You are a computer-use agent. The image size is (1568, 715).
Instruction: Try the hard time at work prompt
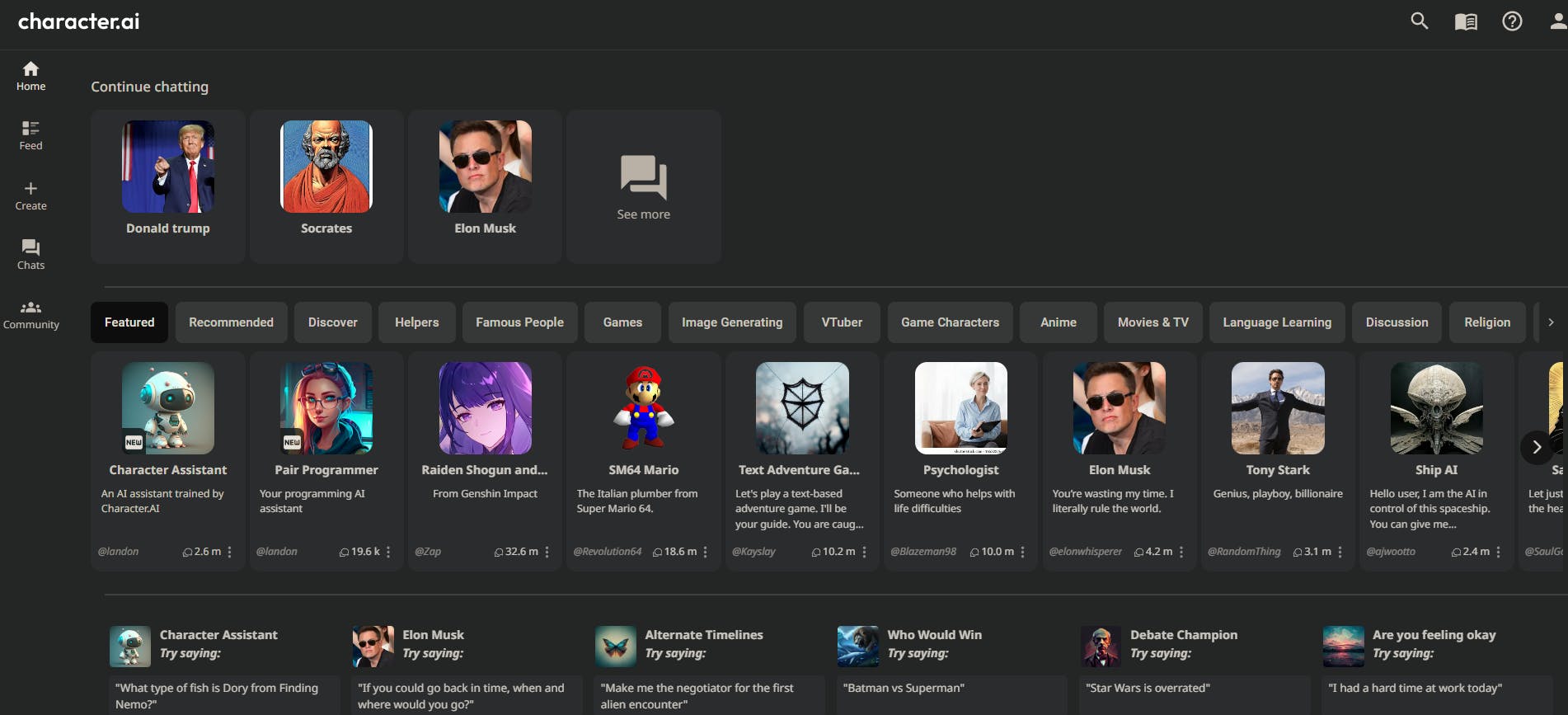[x=1437, y=695]
